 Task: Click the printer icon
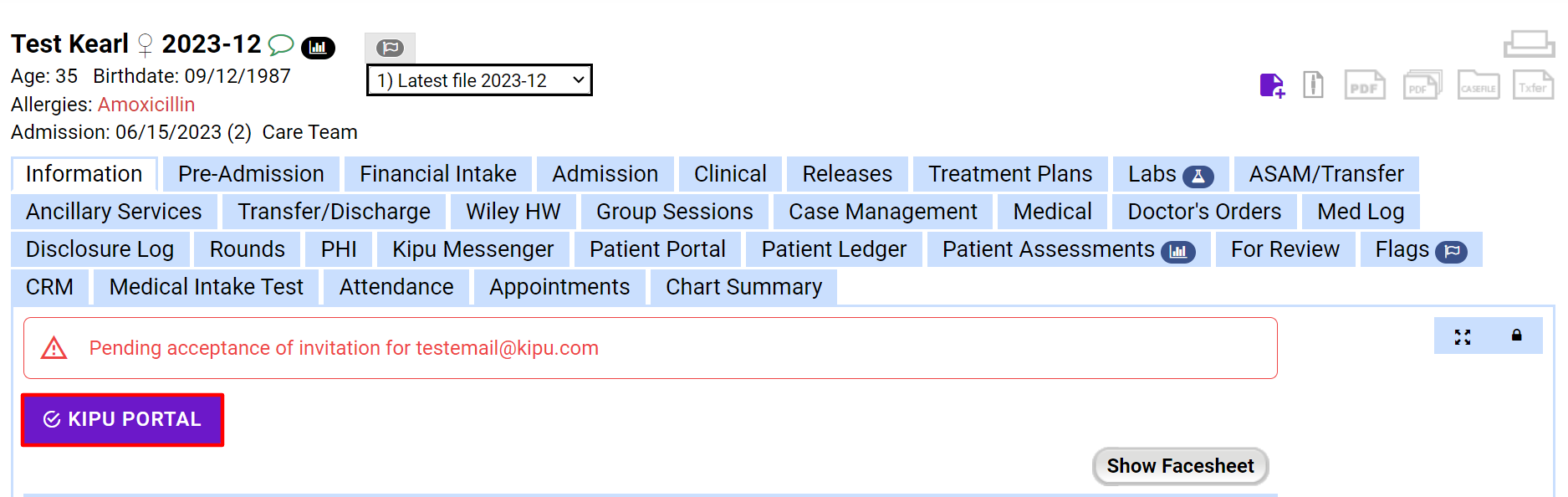[x=1529, y=44]
